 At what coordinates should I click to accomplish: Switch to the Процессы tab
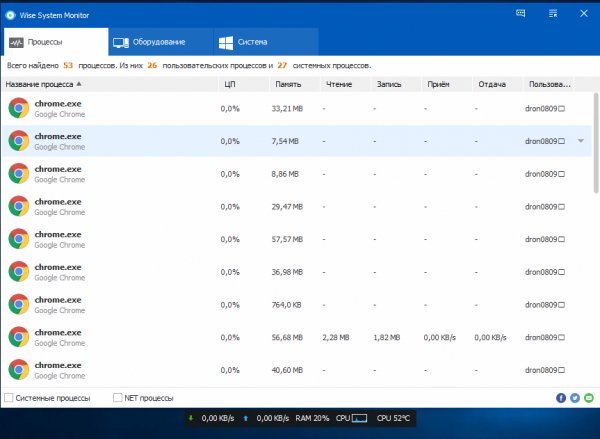55,42
